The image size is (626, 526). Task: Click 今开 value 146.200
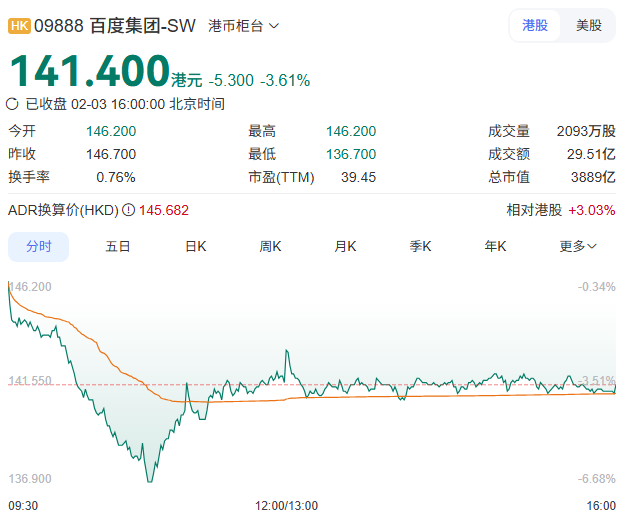111,131
